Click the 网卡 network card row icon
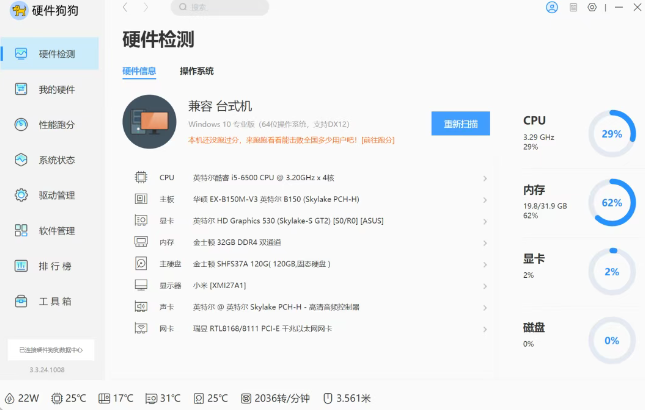The image size is (645, 410). (x=141, y=328)
